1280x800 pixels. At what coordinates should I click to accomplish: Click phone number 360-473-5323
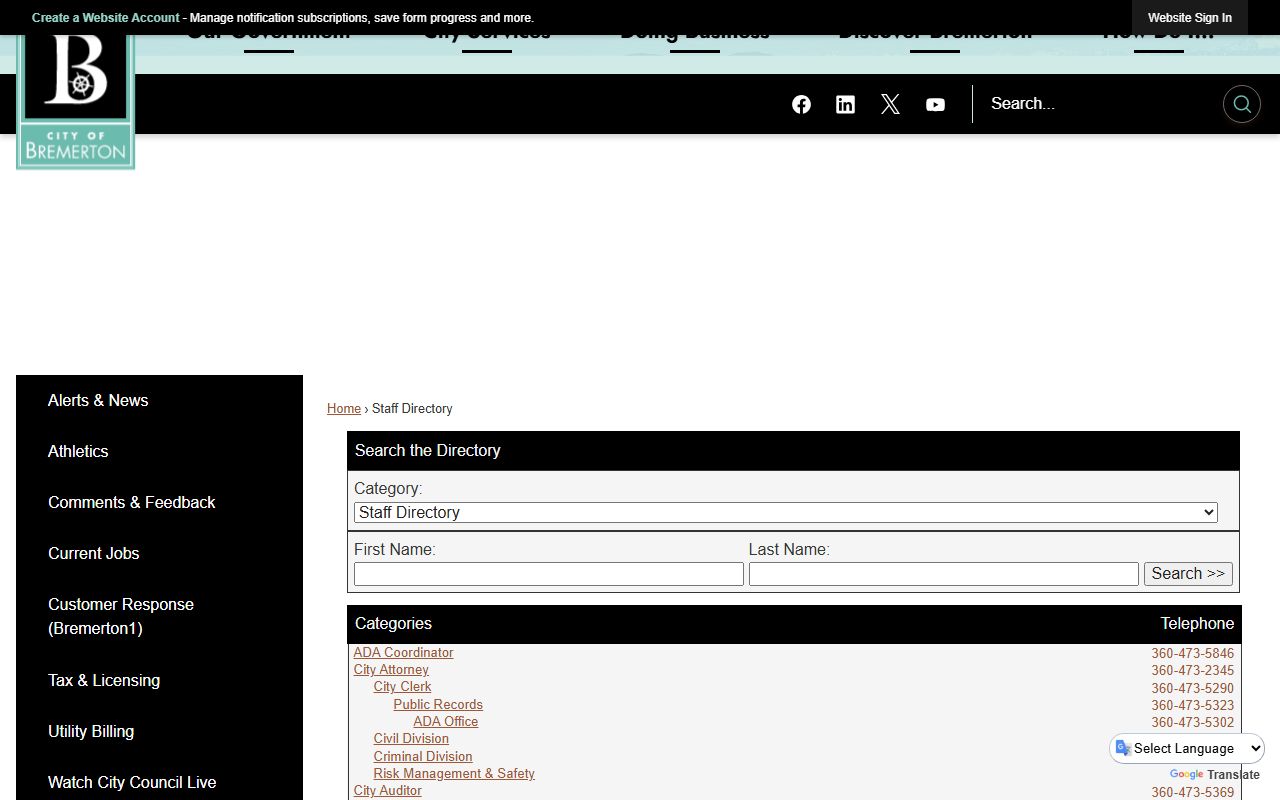[1192, 706]
